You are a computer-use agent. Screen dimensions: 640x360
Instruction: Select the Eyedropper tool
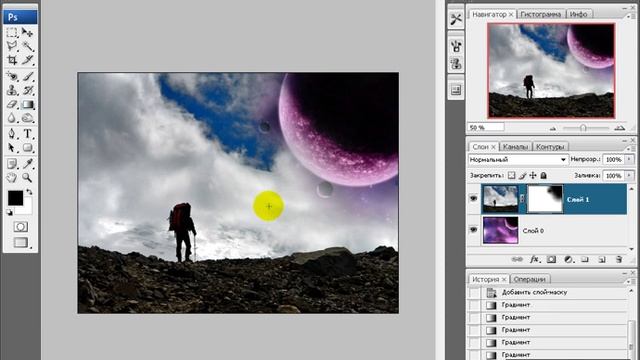point(27,163)
